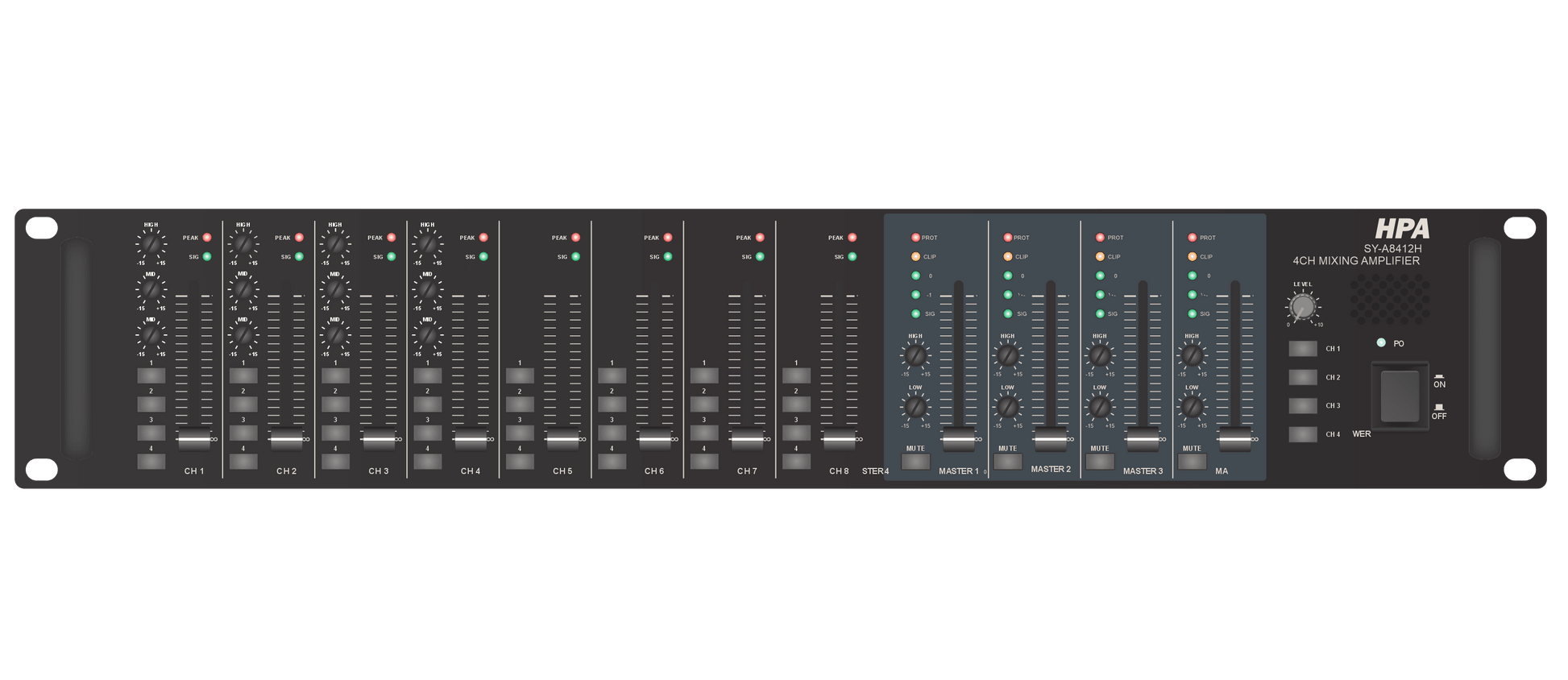The image size is (1568, 680).
Task: Click the green SIG indicator on CH 8
Action: 852,257
